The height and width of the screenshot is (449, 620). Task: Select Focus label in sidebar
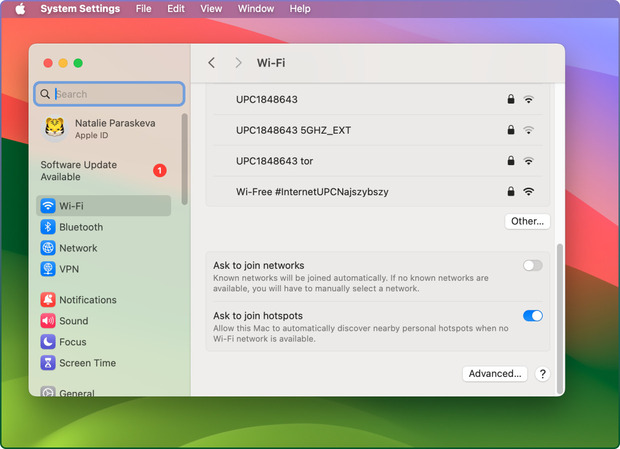[x=73, y=341]
